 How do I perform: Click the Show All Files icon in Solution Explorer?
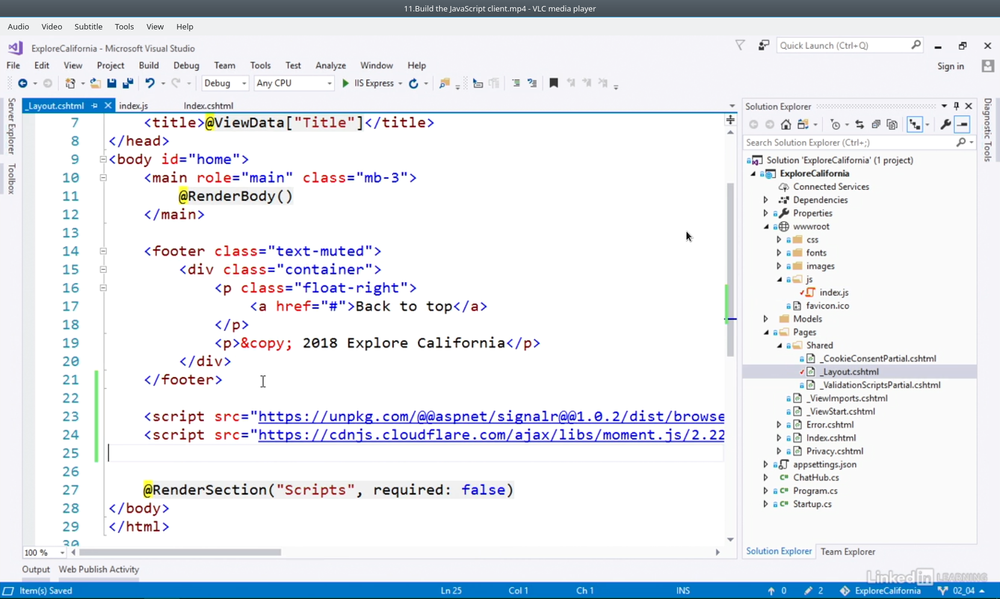892,124
